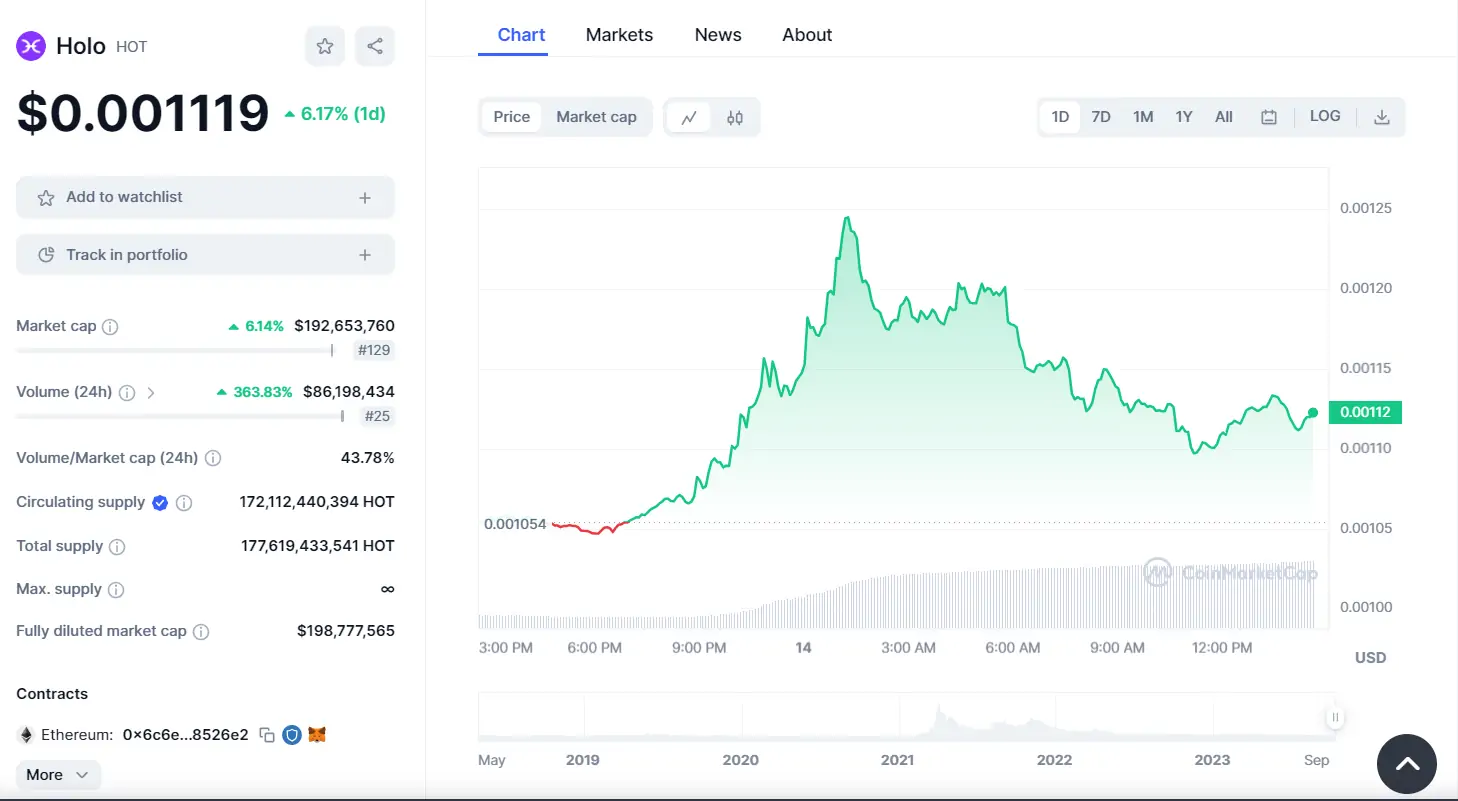Select the 1M time range
Image resolution: width=1458 pixels, height=801 pixels.
coord(1143,117)
